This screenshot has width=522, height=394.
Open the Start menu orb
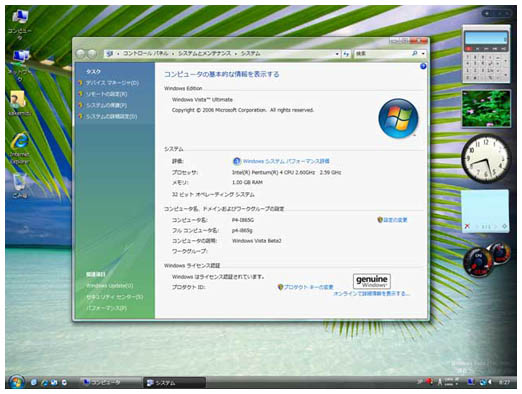click(16, 382)
